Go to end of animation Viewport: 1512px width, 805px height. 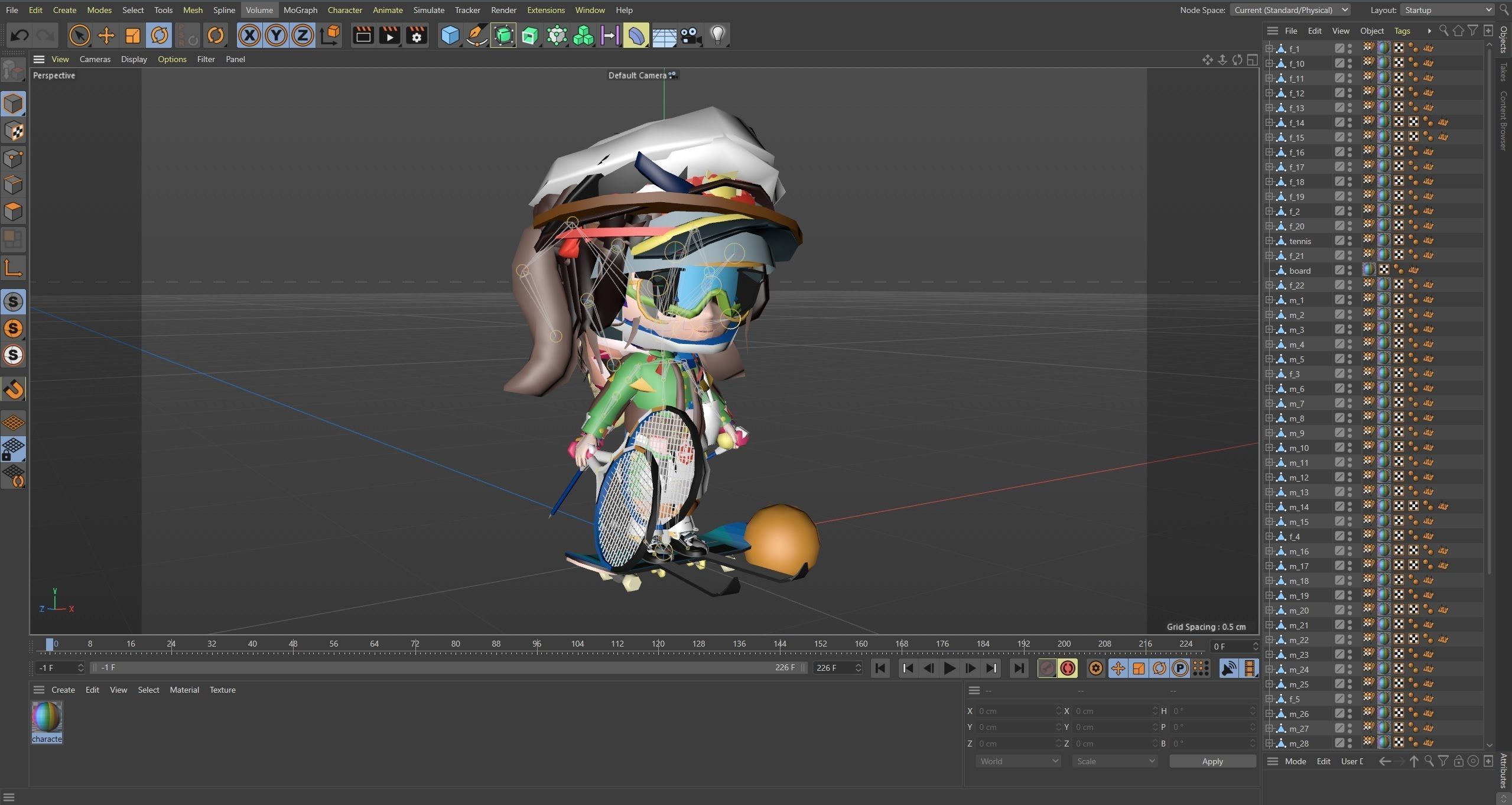[1019, 668]
